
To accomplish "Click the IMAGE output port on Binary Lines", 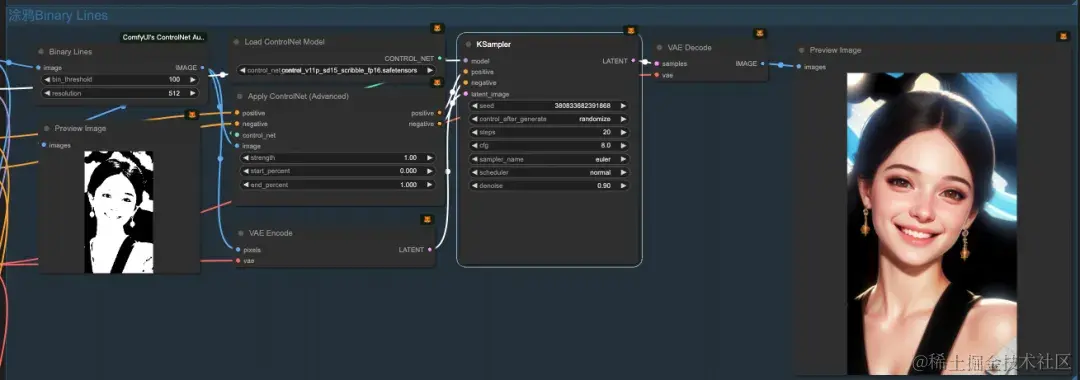I will coord(202,67).
